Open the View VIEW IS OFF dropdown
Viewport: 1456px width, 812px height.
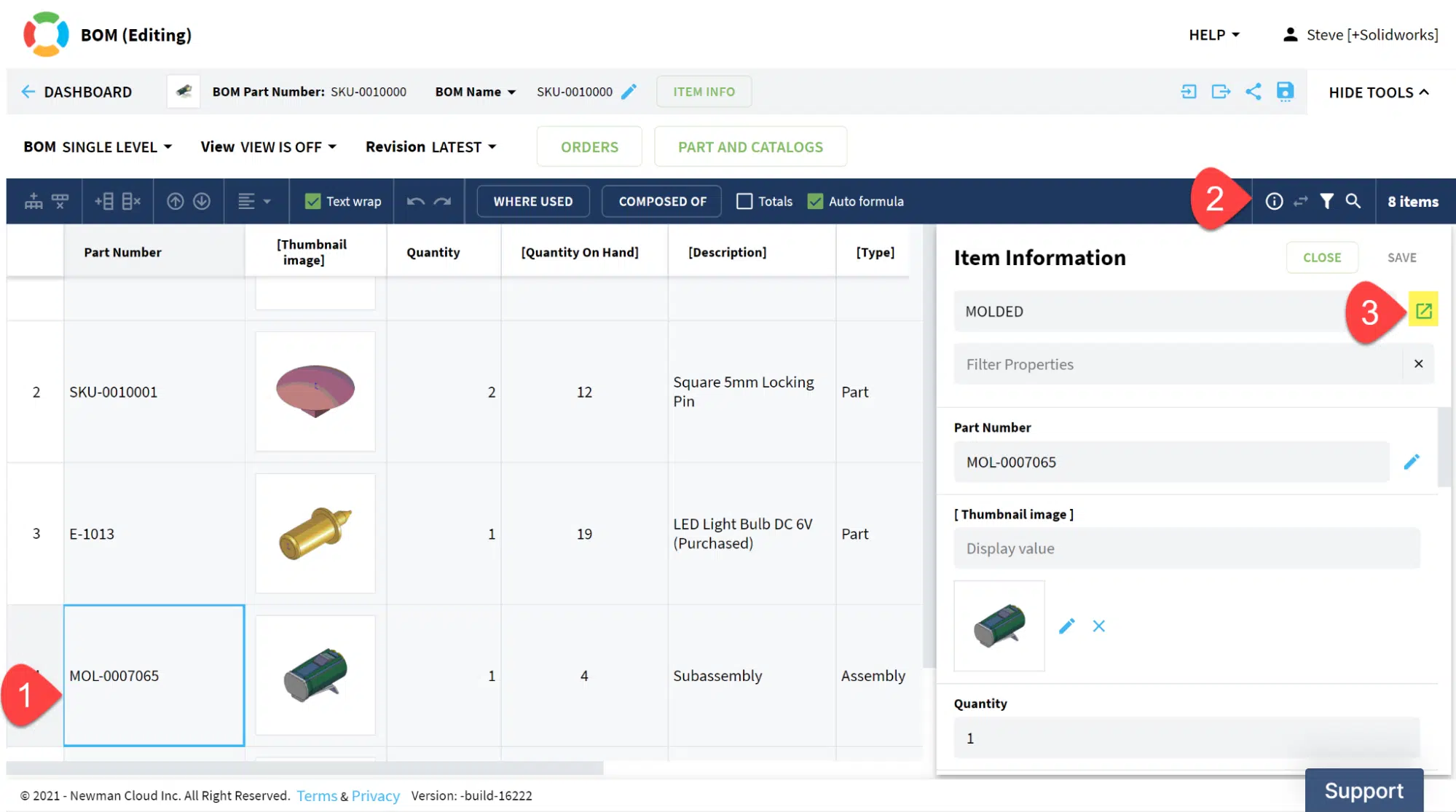click(269, 147)
